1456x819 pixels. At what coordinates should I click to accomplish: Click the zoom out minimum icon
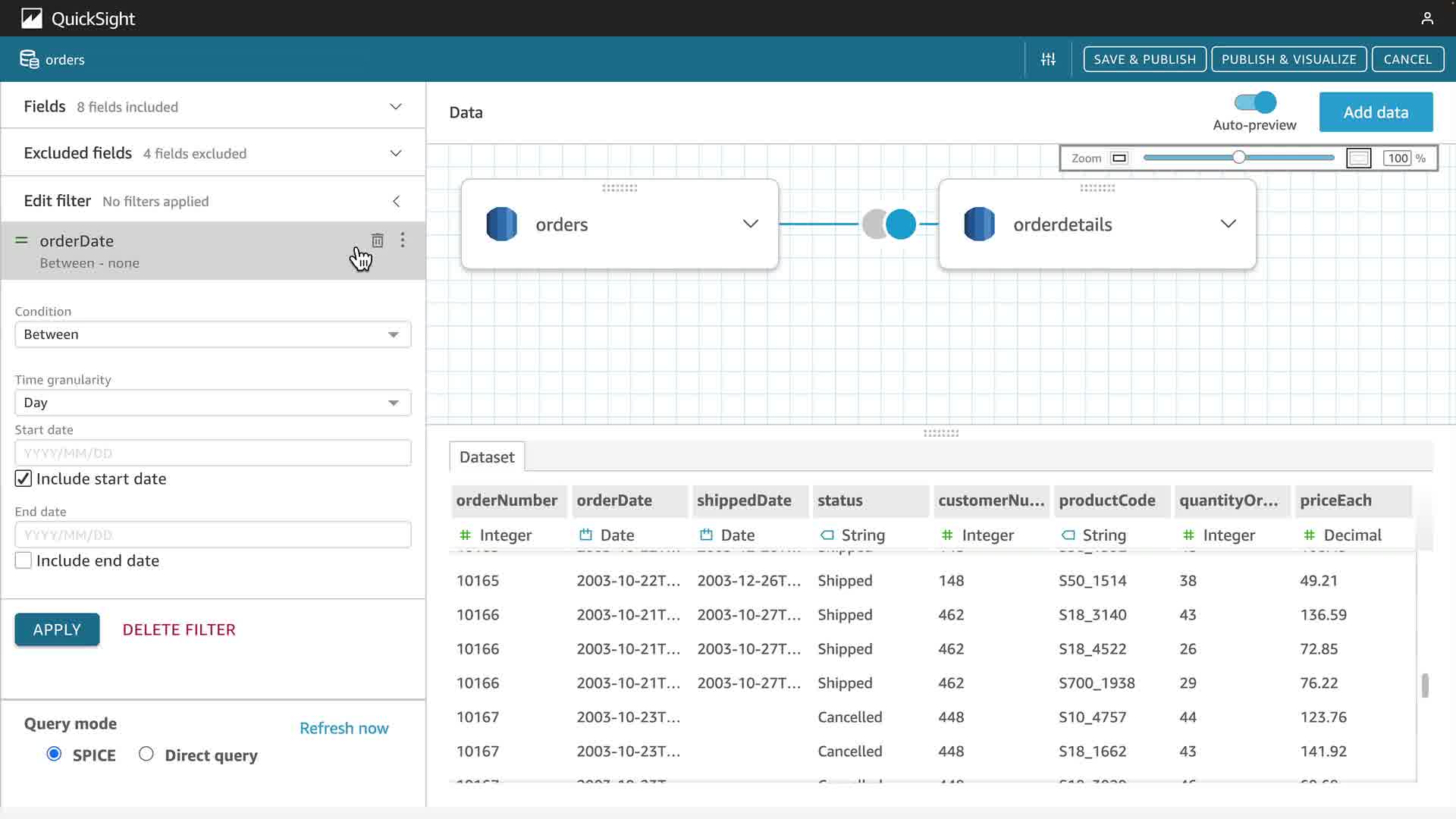[1119, 158]
